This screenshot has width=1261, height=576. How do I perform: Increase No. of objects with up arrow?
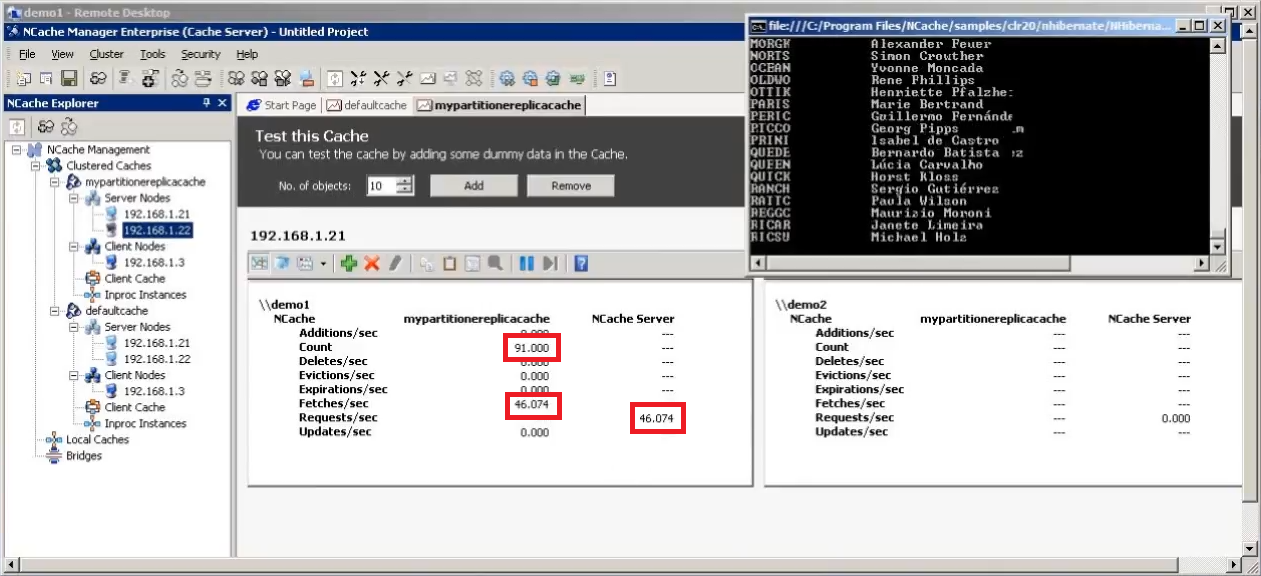click(x=405, y=181)
